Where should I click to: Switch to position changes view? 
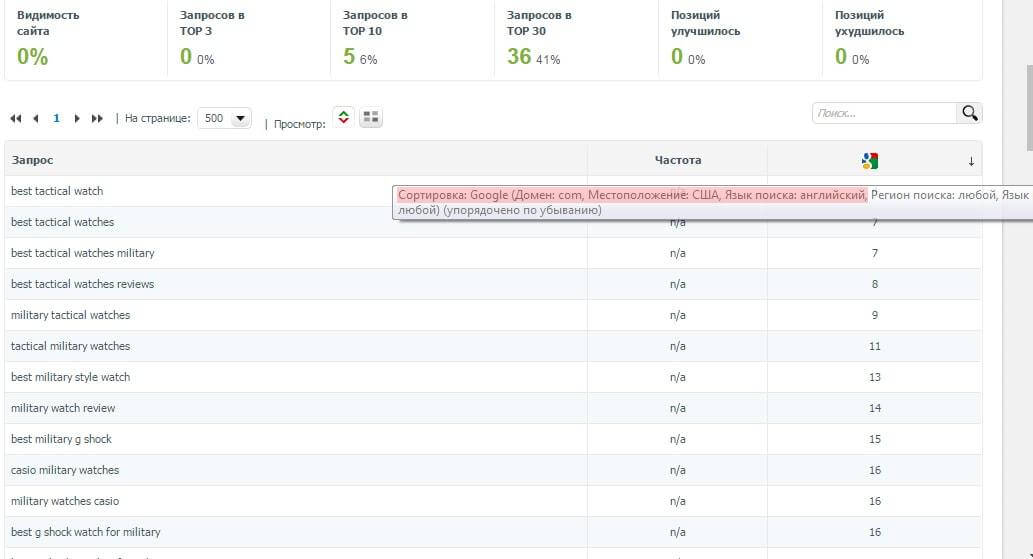[343, 117]
